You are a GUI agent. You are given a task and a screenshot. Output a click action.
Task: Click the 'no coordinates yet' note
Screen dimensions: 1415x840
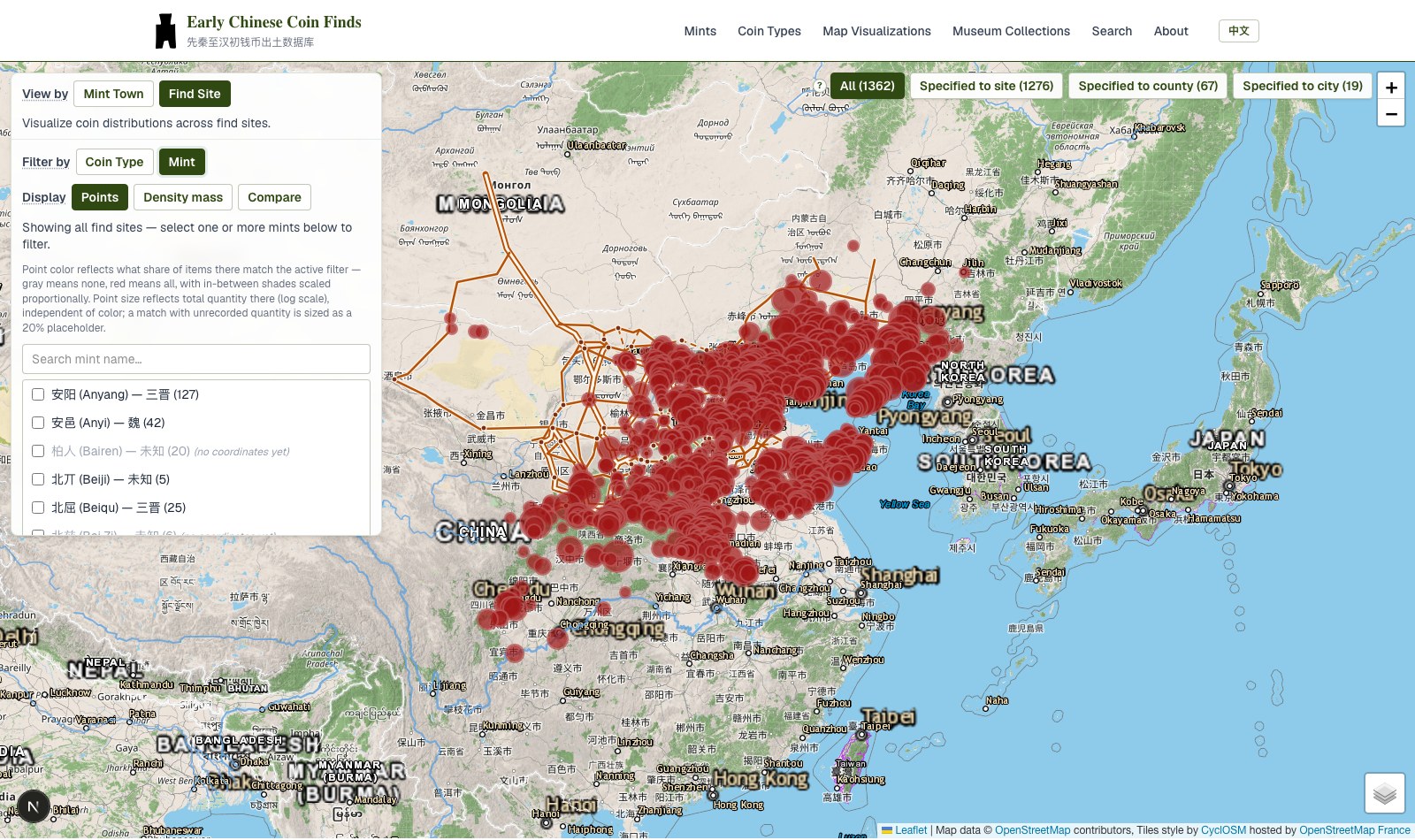click(242, 452)
